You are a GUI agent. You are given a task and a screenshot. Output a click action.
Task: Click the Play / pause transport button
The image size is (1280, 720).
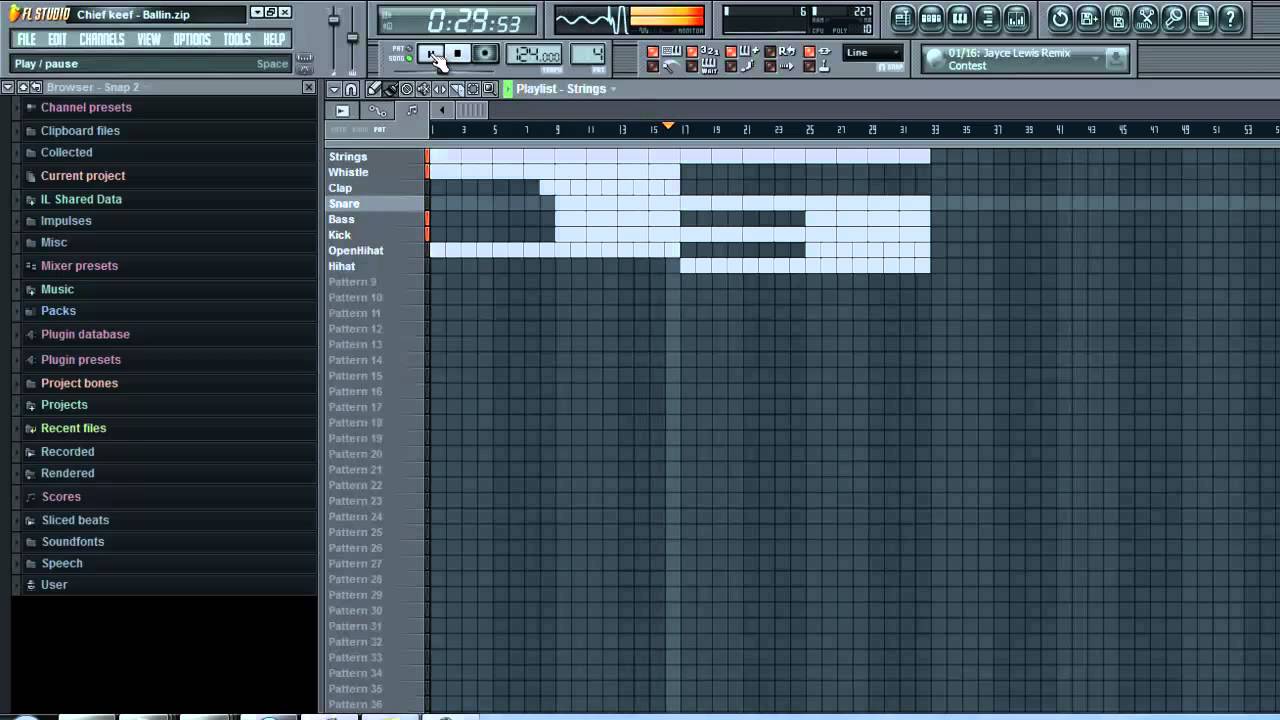click(x=431, y=52)
